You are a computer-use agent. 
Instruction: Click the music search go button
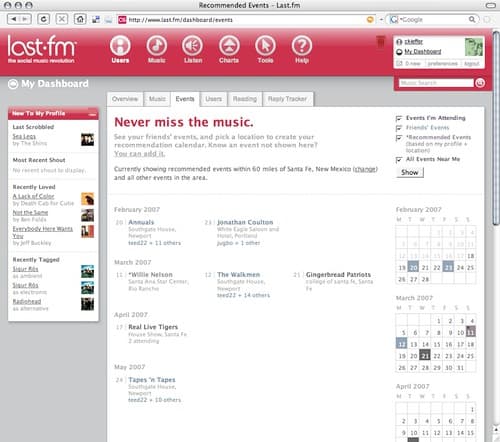pos(480,83)
